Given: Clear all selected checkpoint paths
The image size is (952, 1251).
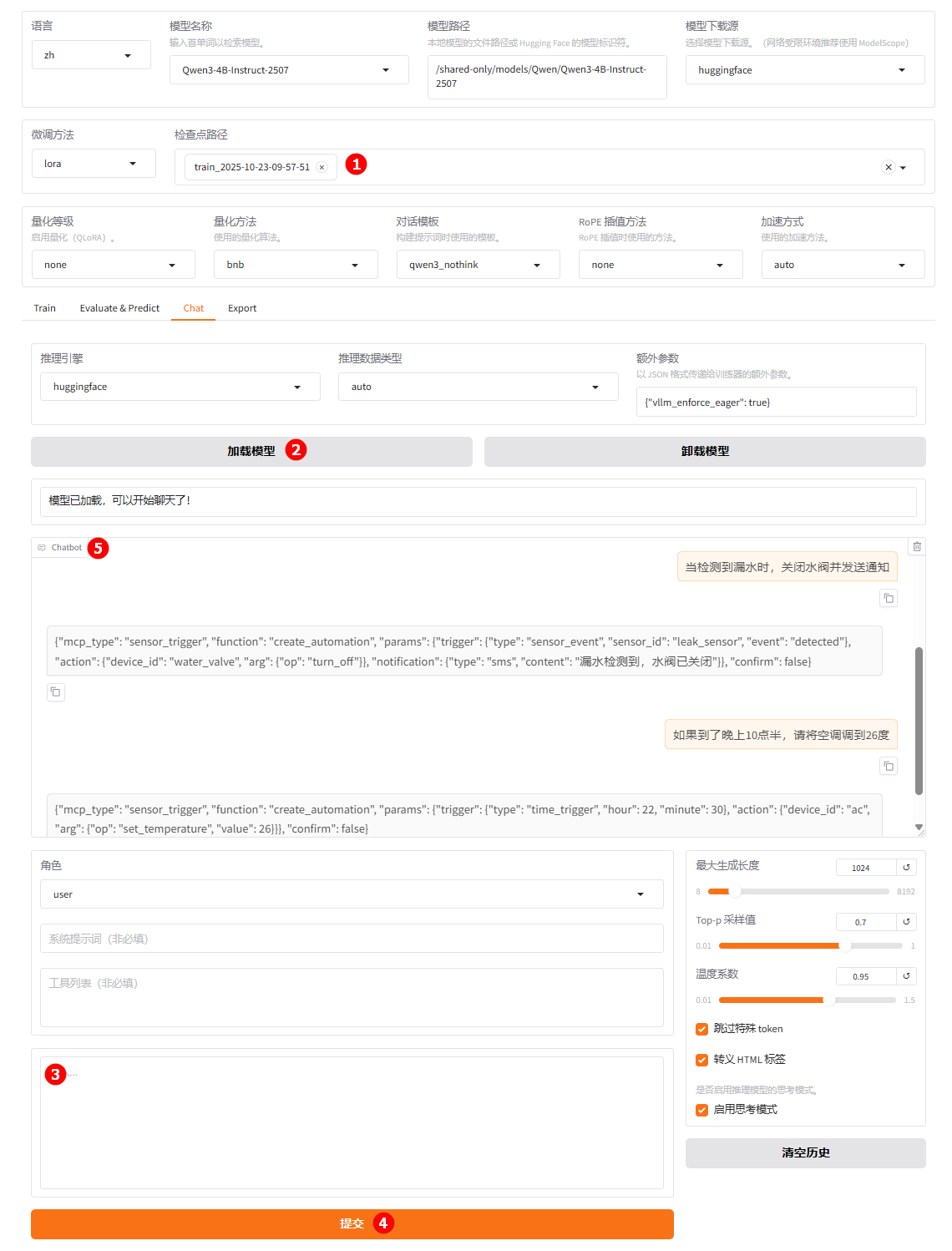Looking at the screenshot, I should click(x=889, y=167).
